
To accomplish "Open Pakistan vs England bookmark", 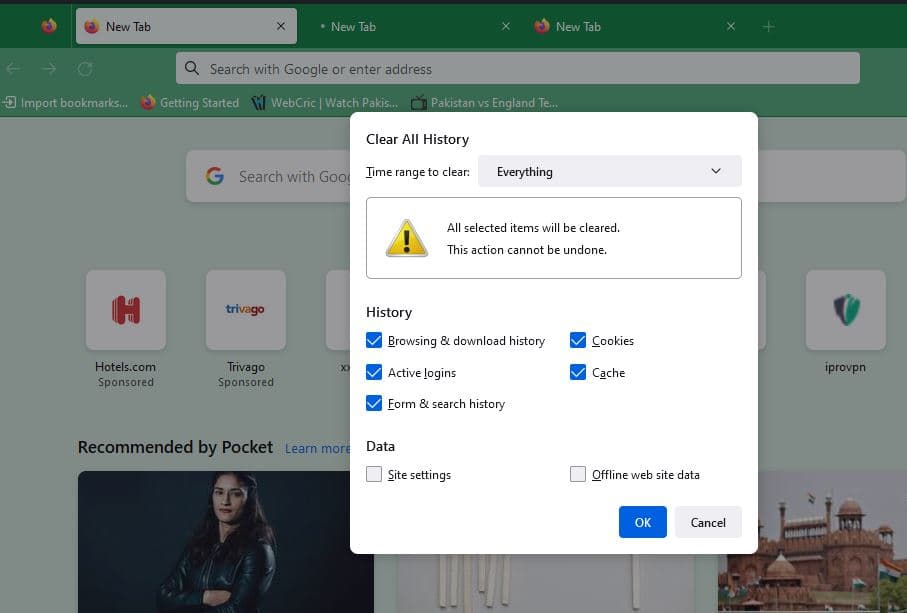I will [x=485, y=102].
